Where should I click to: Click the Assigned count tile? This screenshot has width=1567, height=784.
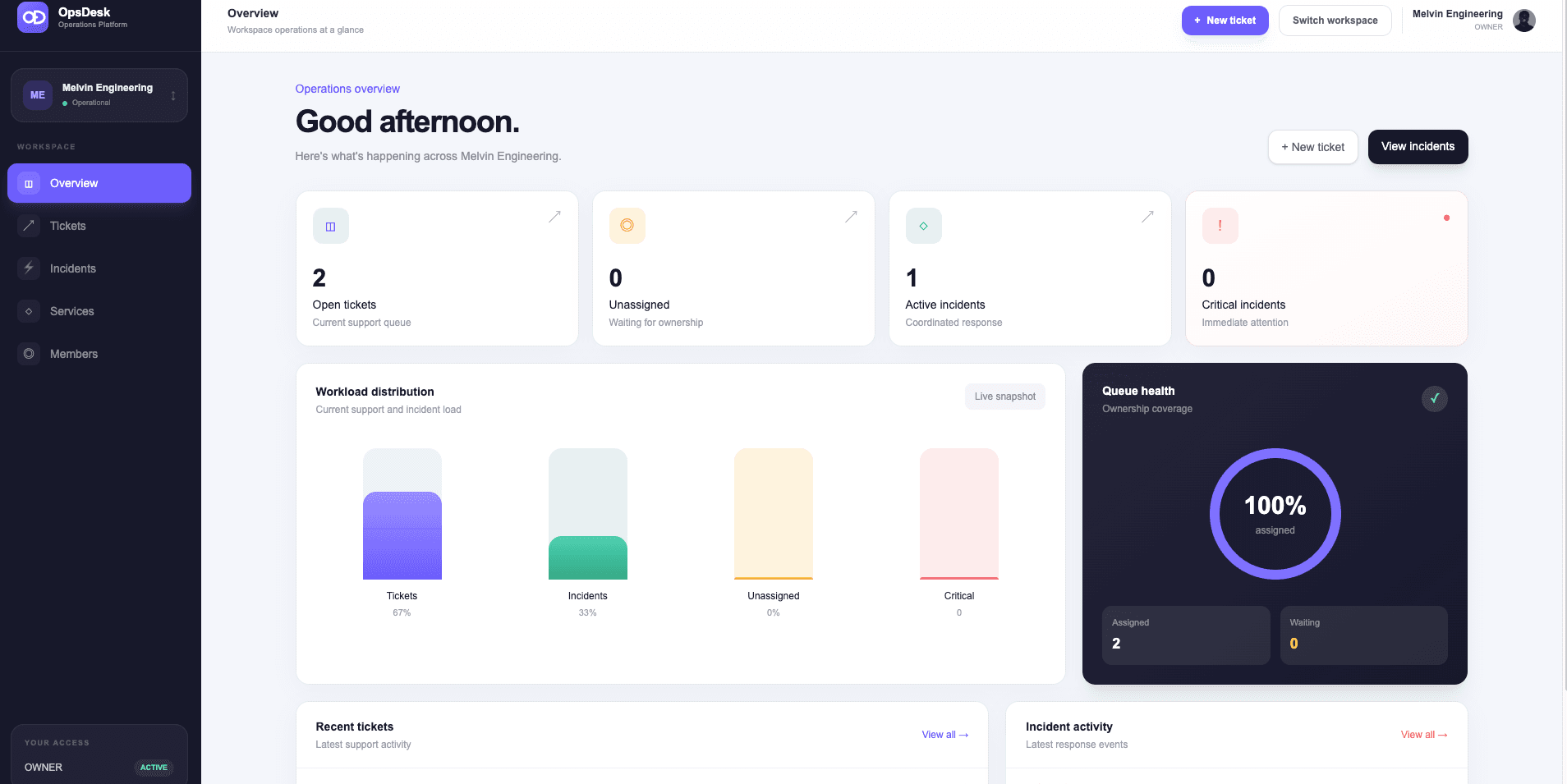coord(1186,635)
